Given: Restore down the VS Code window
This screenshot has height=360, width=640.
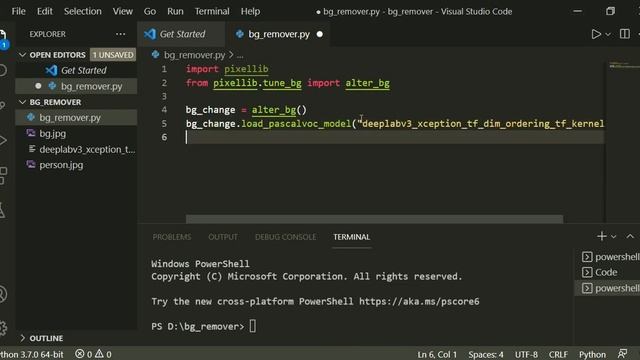Looking at the screenshot, I should pyautogui.click(x=610, y=11).
